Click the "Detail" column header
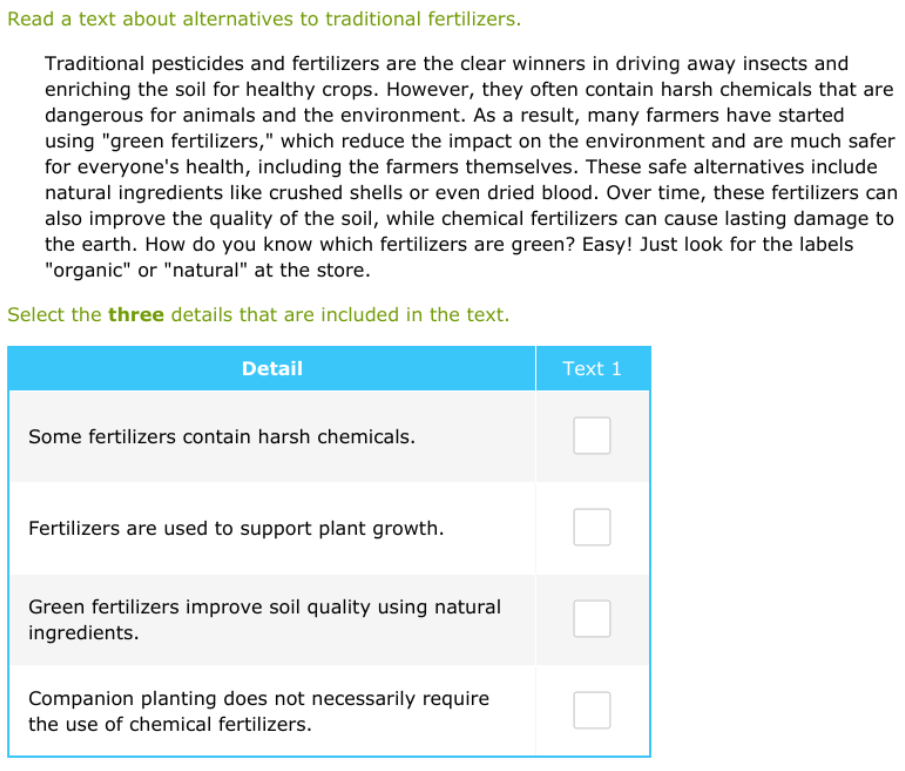Image resolution: width=905 pixels, height=771 pixels. click(x=272, y=369)
